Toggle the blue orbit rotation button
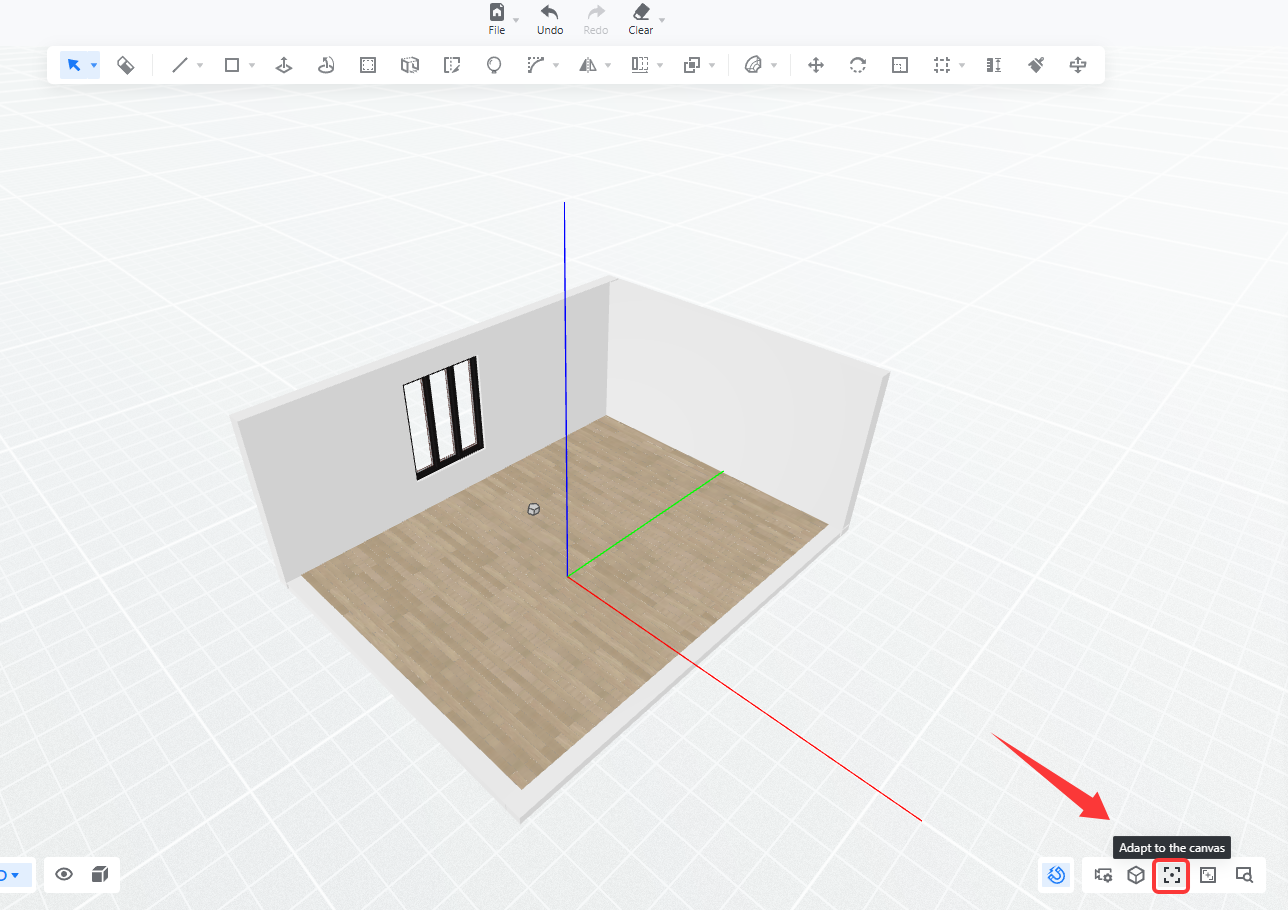This screenshot has width=1288, height=910. [1056, 875]
